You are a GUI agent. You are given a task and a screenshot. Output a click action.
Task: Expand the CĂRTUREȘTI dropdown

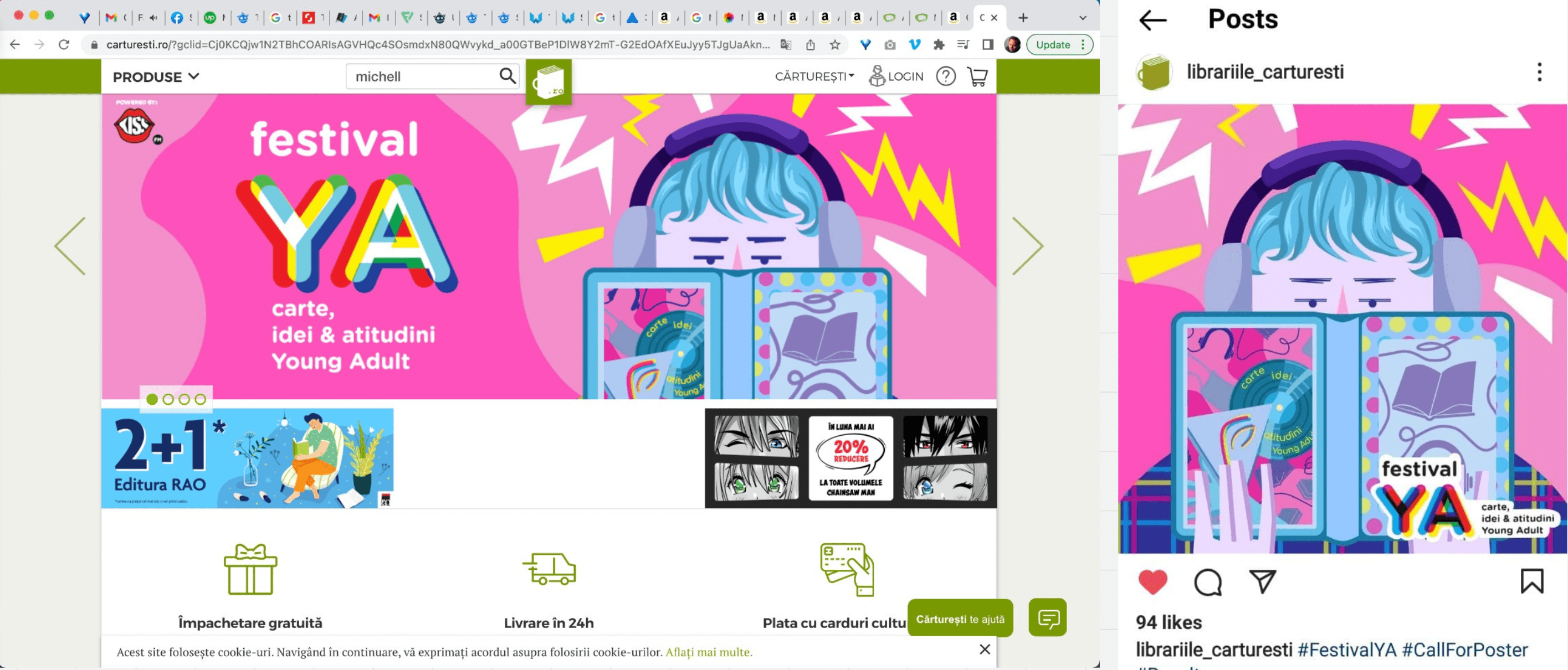click(814, 76)
